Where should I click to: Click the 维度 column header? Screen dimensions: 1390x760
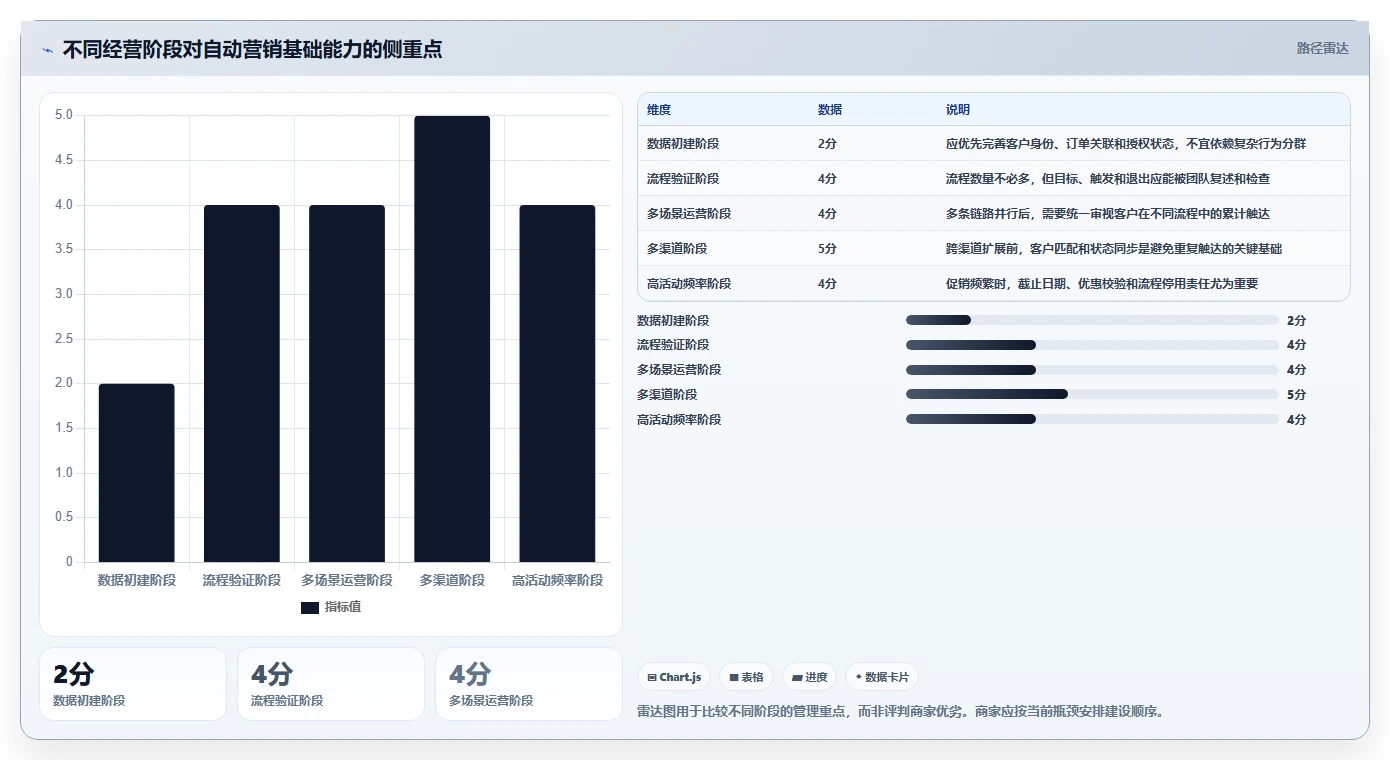tap(659, 110)
